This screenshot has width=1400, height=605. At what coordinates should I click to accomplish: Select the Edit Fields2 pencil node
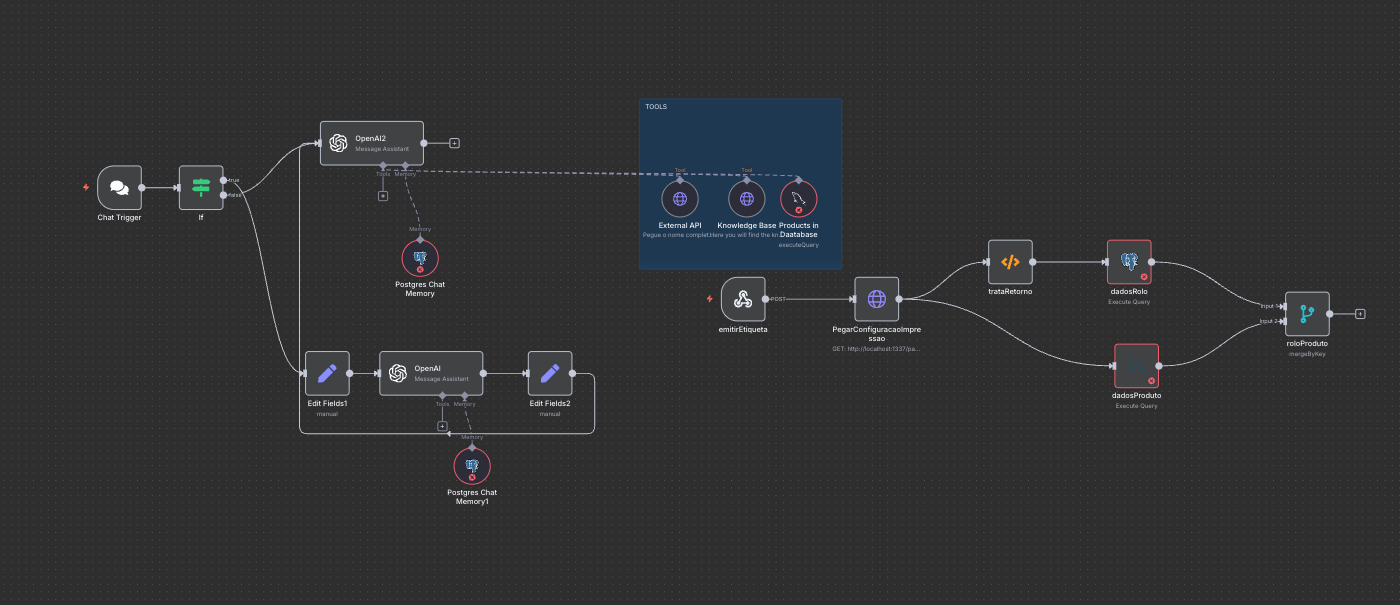tap(549, 373)
